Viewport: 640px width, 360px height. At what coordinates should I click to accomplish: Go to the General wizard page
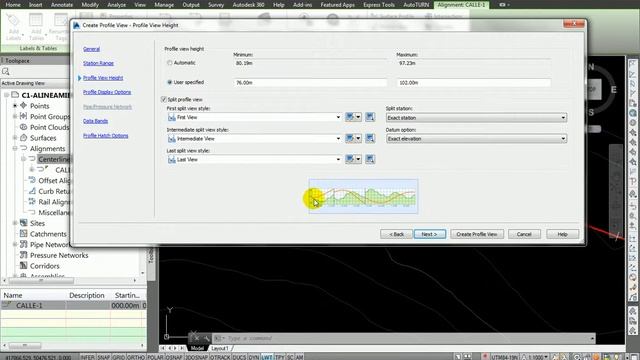click(x=91, y=49)
